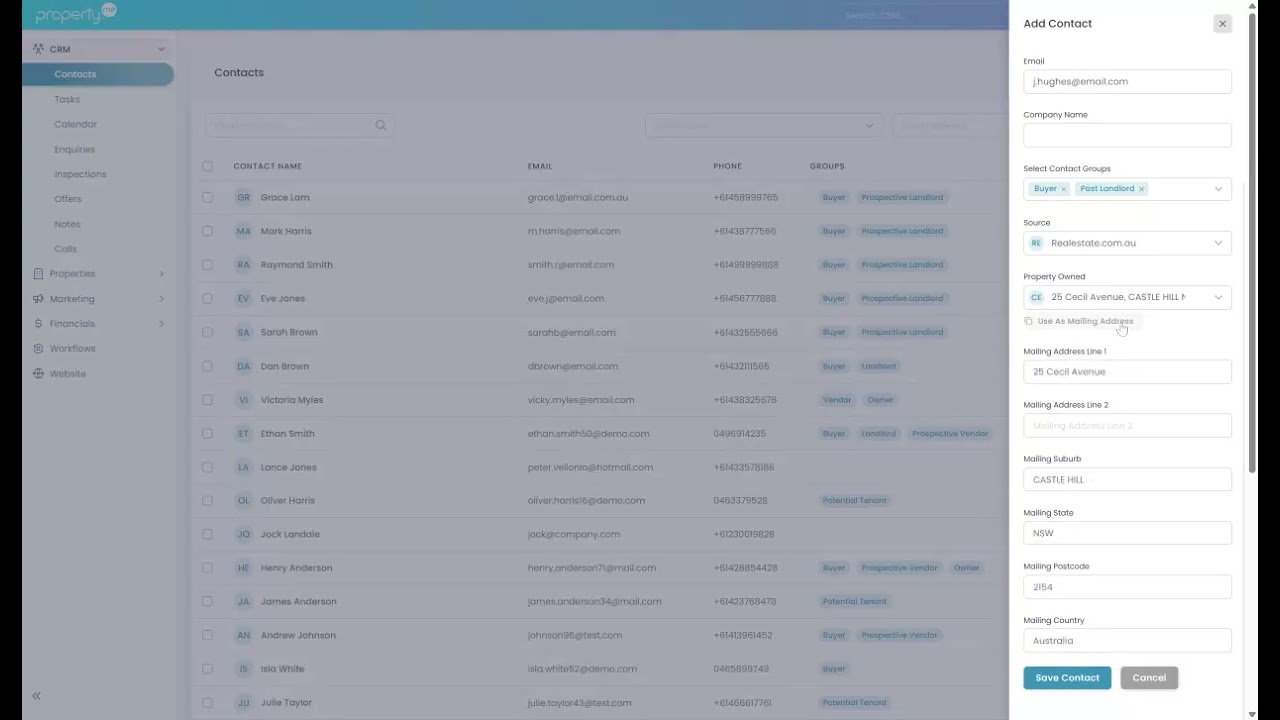Expand the Financials sidebar section

pyautogui.click(x=161, y=324)
